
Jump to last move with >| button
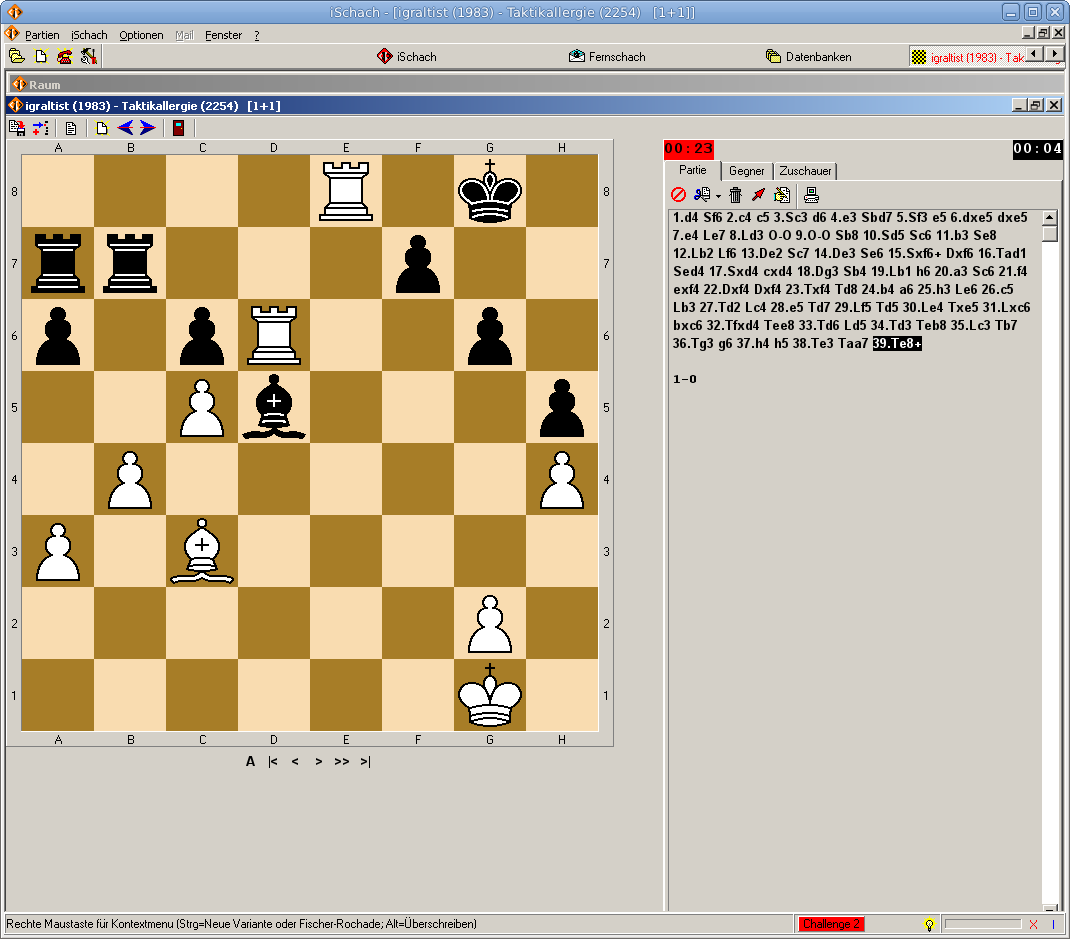point(366,762)
